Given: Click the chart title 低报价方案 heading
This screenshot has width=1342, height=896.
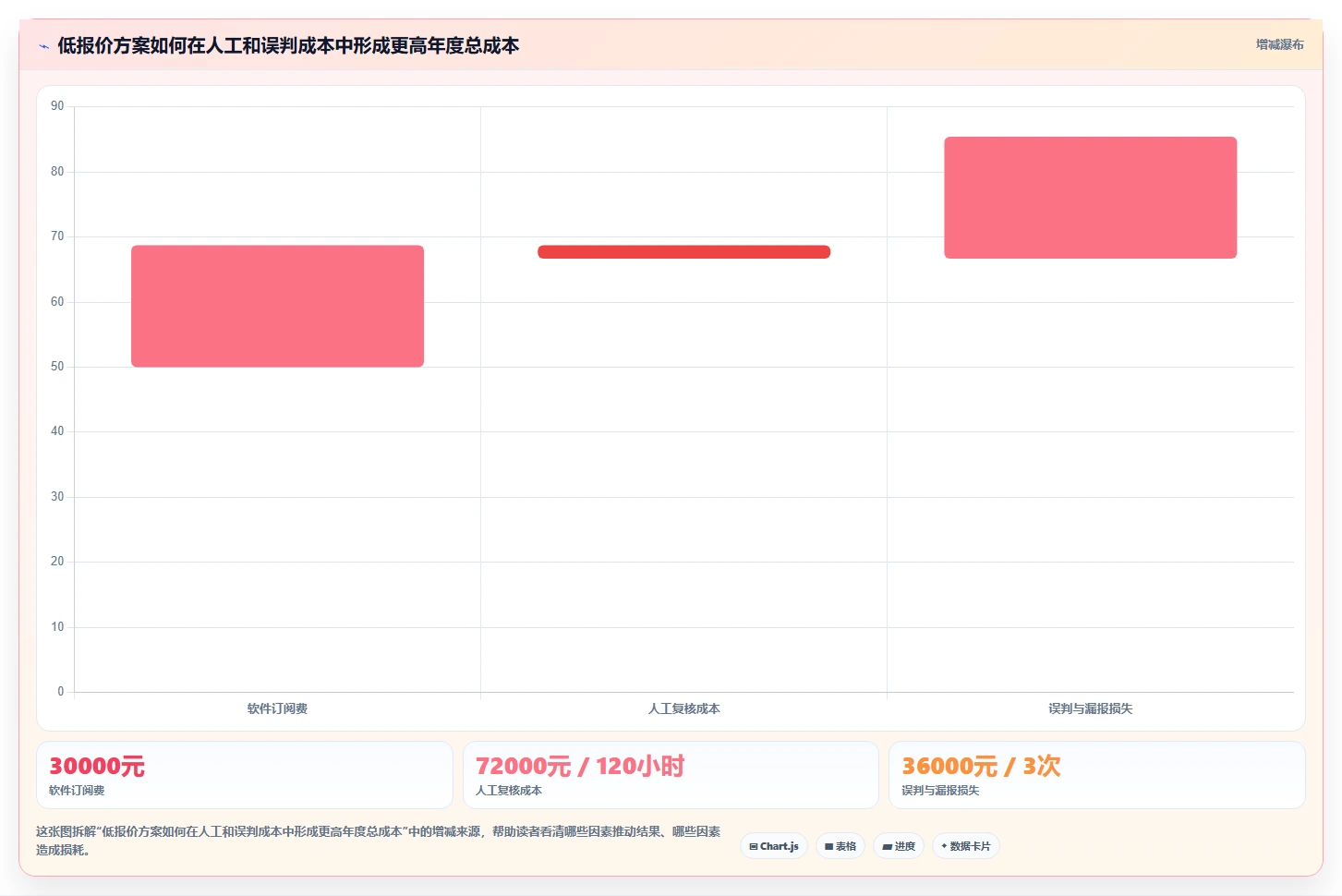Looking at the screenshot, I should (x=288, y=45).
